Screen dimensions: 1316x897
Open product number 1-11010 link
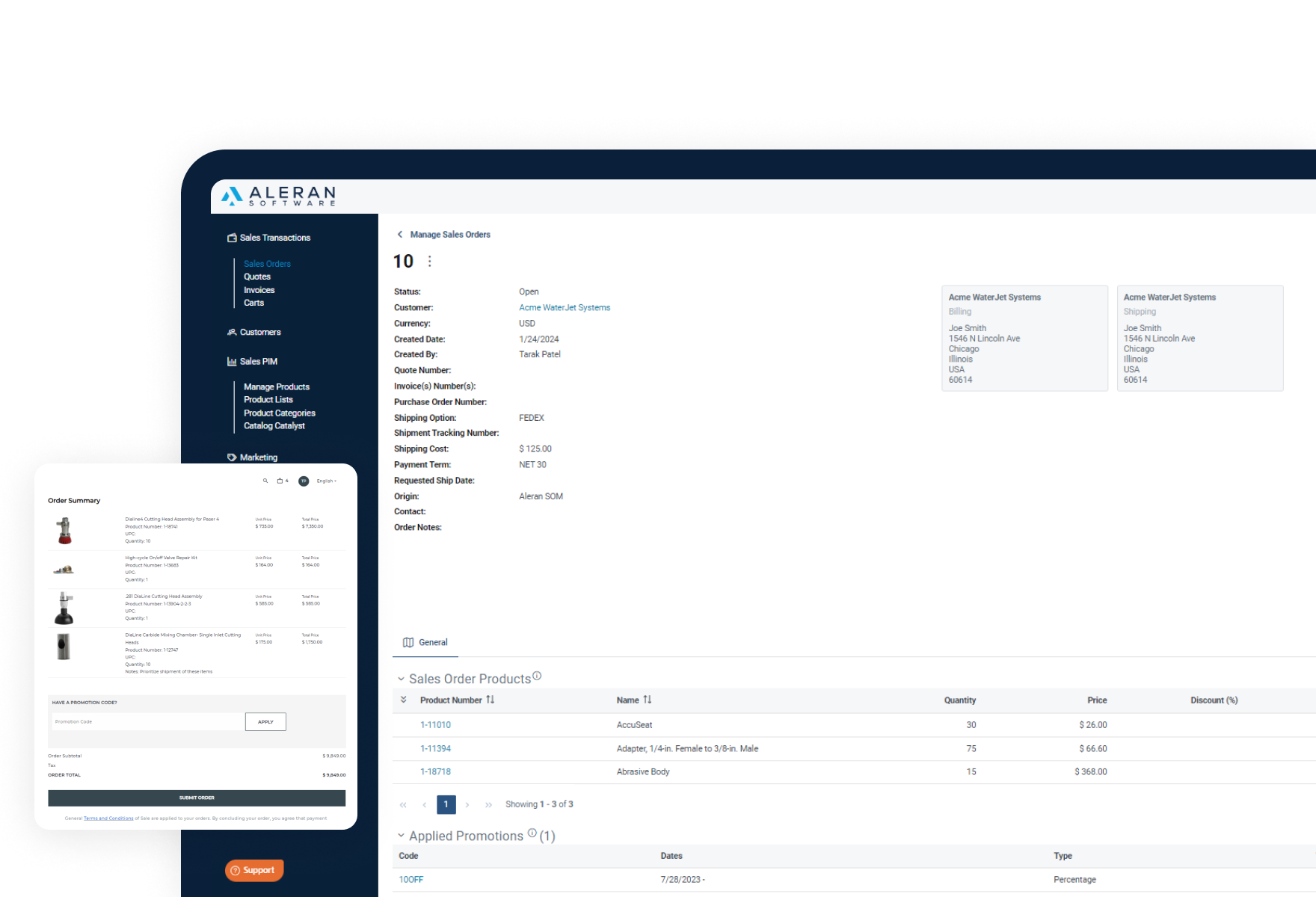point(435,725)
